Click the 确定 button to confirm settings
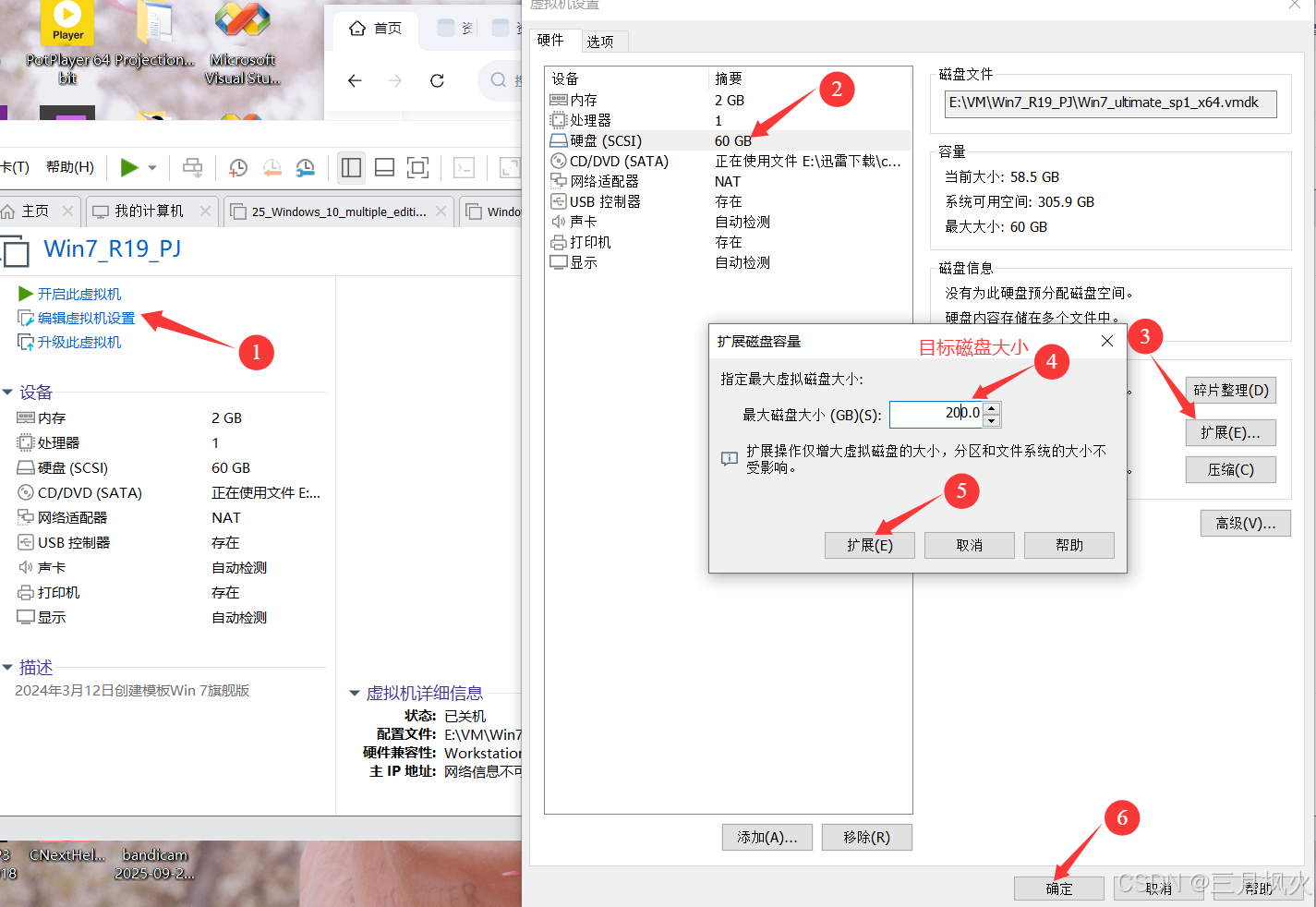The height and width of the screenshot is (907, 1316). [1058, 888]
